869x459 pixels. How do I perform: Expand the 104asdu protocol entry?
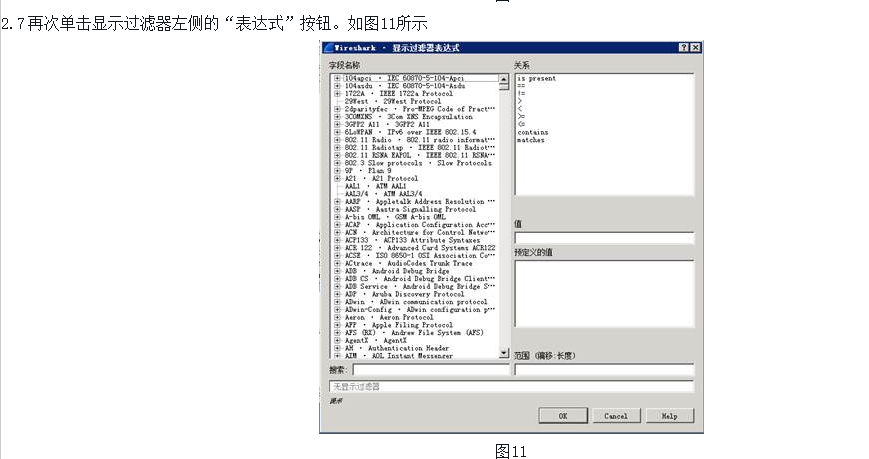pyautogui.click(x=337, y=86)
